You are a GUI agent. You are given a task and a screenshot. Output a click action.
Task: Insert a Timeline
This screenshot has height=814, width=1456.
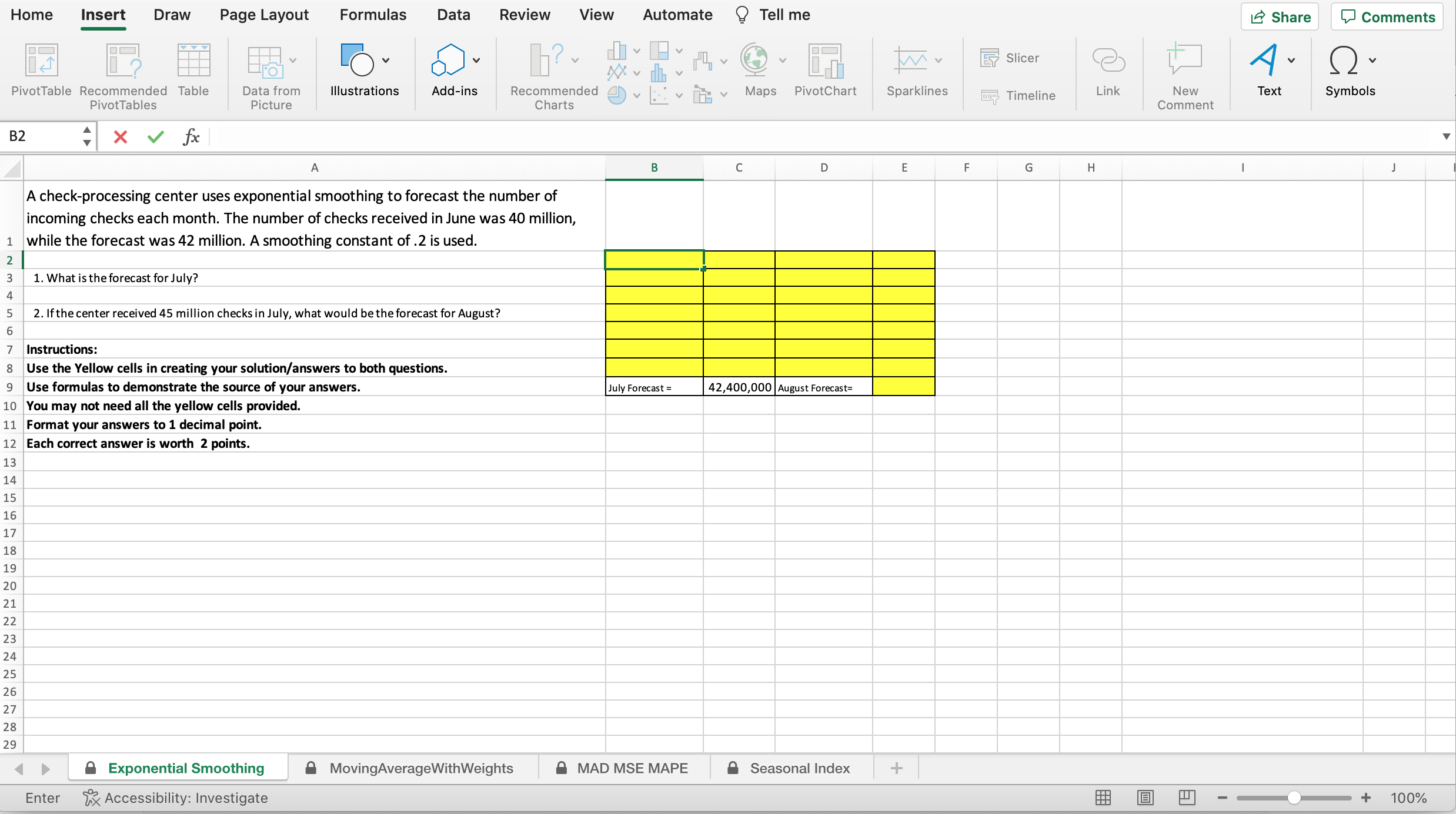pos(1019,95)
